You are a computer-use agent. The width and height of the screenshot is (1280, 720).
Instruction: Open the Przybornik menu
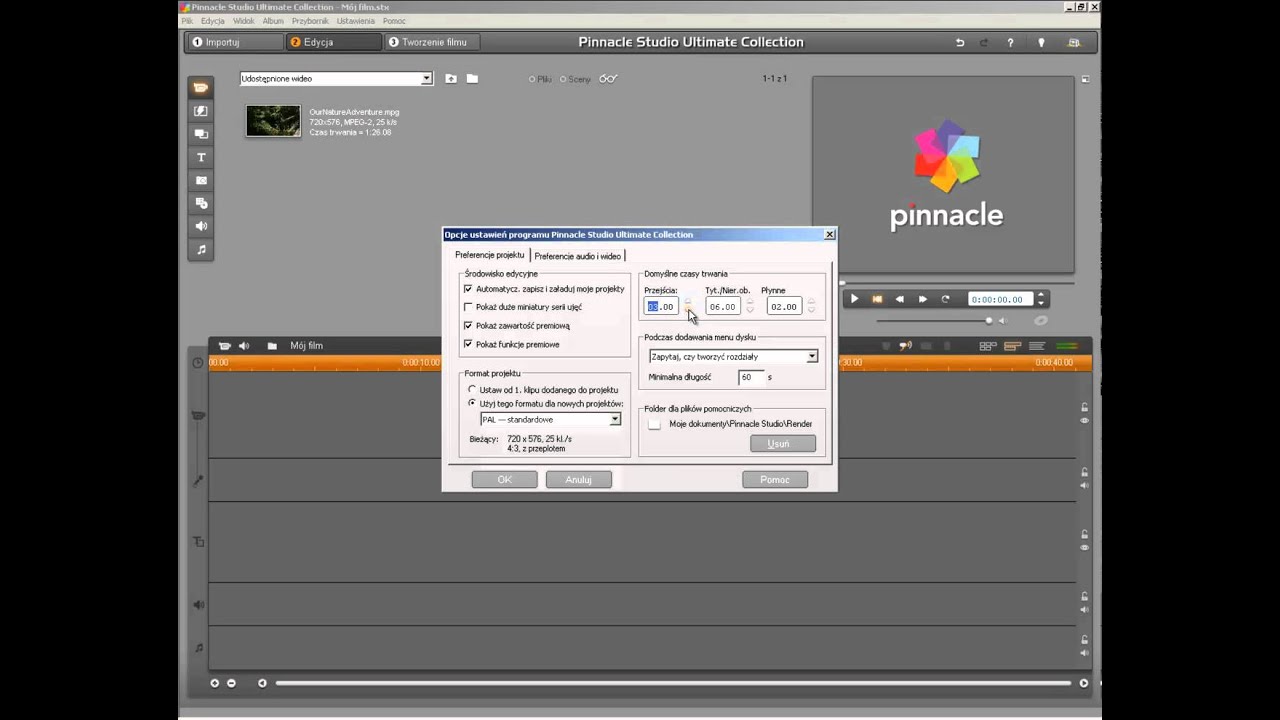click(310, 21)
